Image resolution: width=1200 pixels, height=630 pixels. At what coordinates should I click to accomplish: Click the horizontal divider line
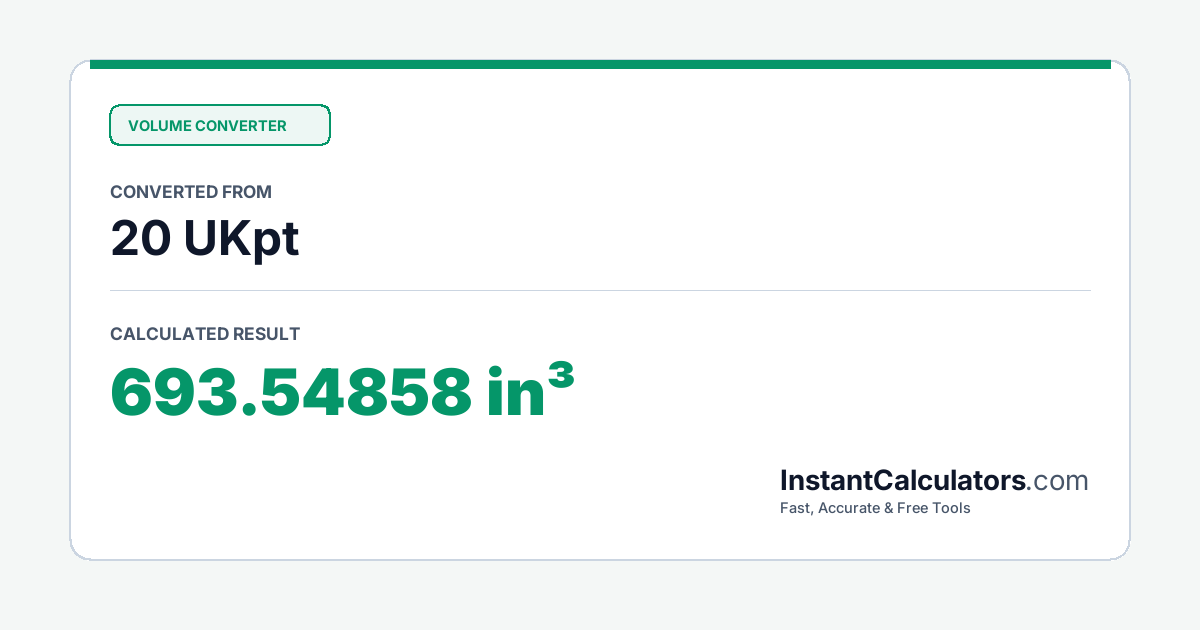(x=600, y=290)
